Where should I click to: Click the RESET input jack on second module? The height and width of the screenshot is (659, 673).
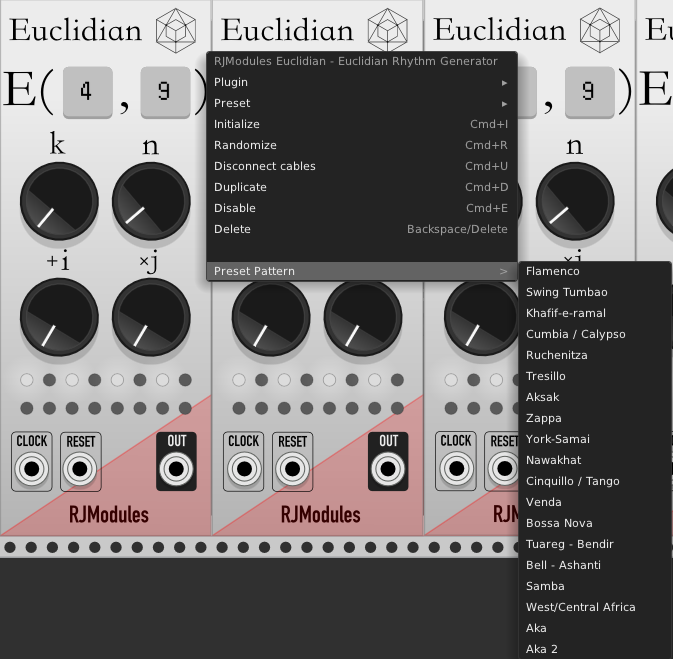(x=292, y=469)
